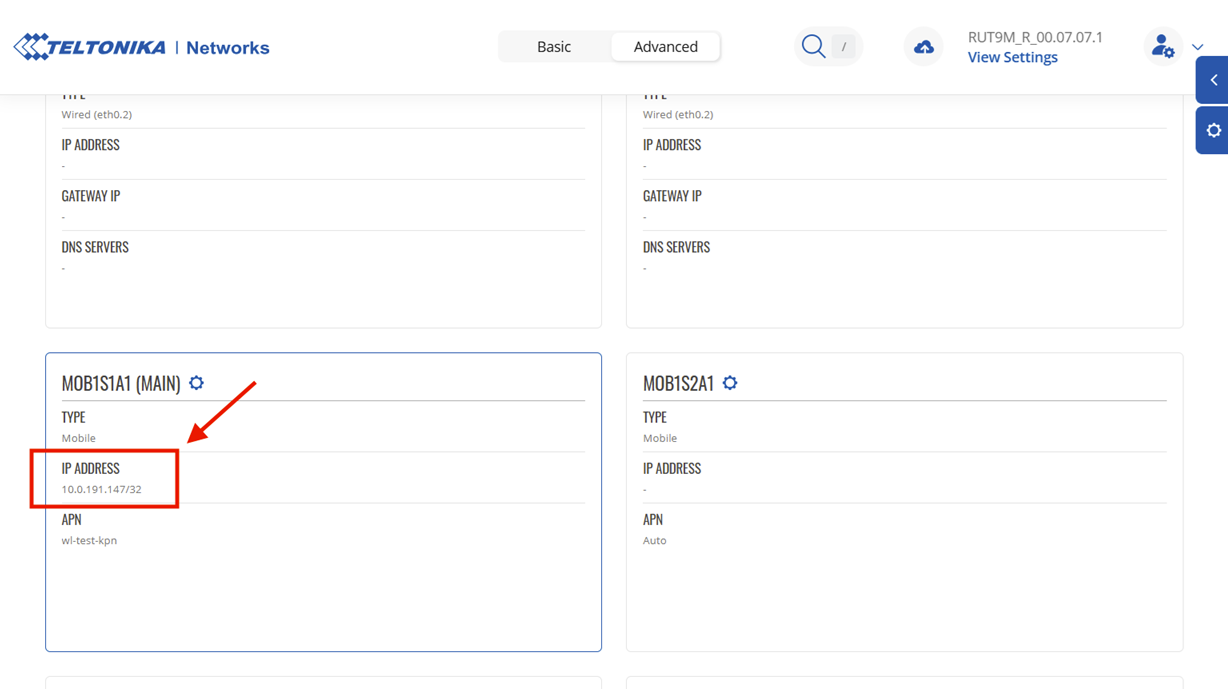Click the IP address 10.0.191.147/32
Viewport: 1228px width, 689px height.
pyautogui.click(x=102, y=490)
